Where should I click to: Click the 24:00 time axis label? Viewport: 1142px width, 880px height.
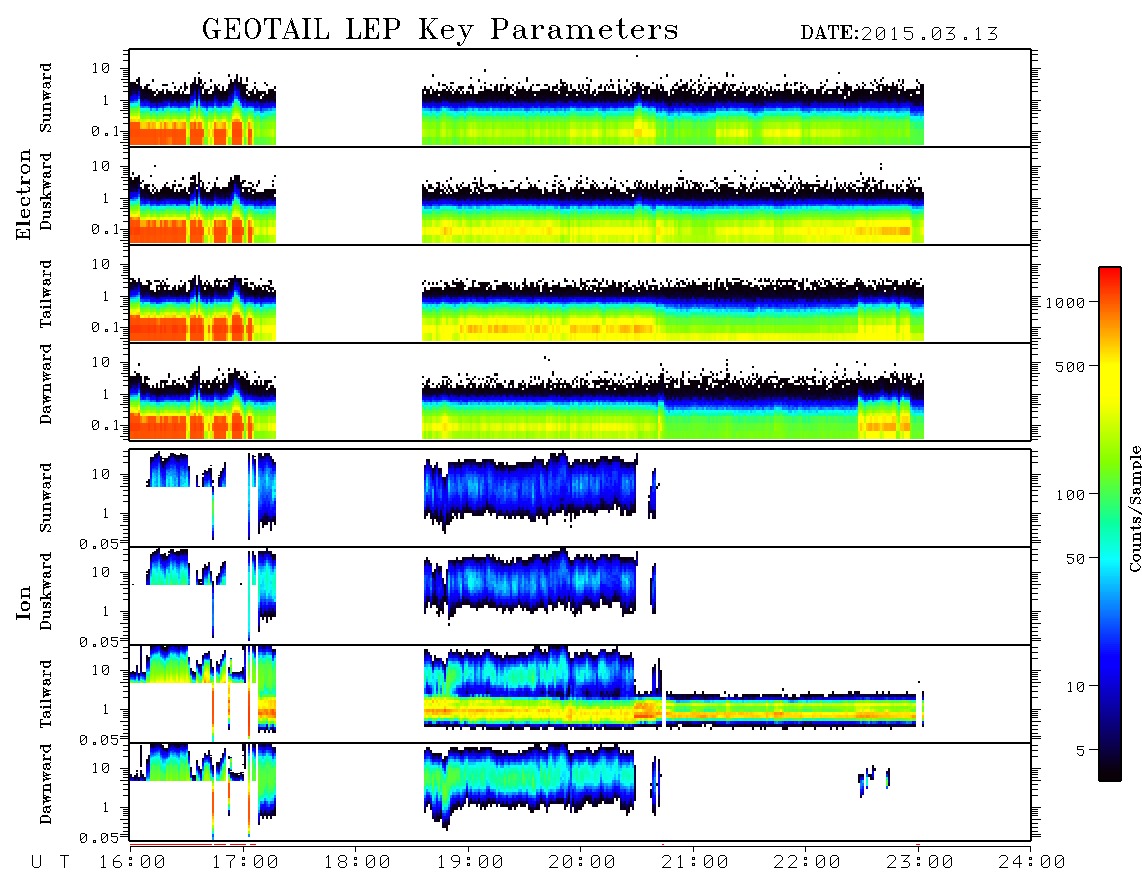point(1032,862)
